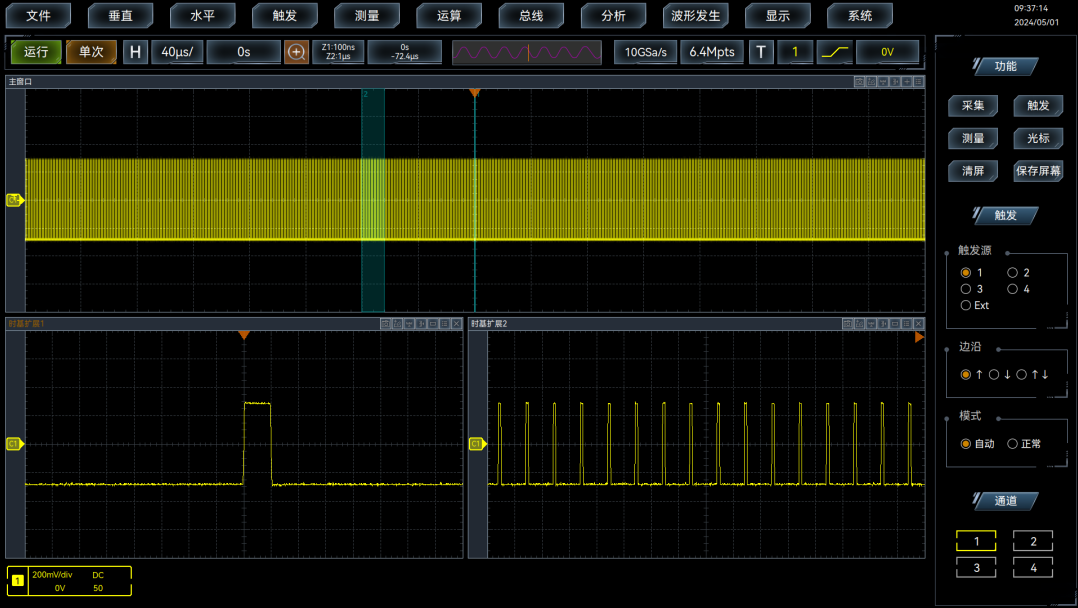The width and height of the screenshot is (1078, 608).
Task: Click the annotate chart icon in 时基扩展2 title bar
Action: pyautogui.click(x=859, y=323)
